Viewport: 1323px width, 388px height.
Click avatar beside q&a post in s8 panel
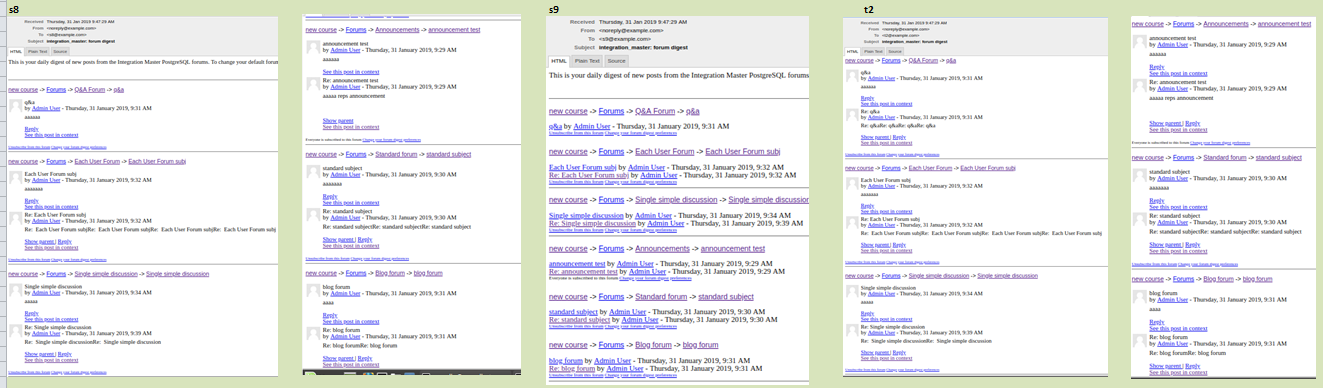point(16,105)
